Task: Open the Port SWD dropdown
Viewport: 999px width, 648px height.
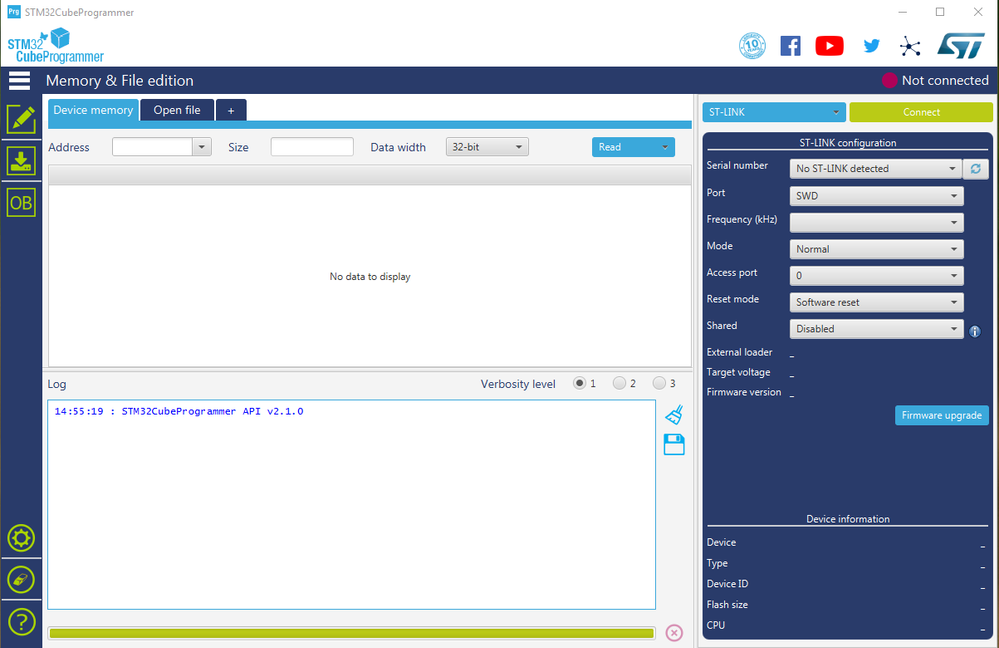Action: pos(876,196)
